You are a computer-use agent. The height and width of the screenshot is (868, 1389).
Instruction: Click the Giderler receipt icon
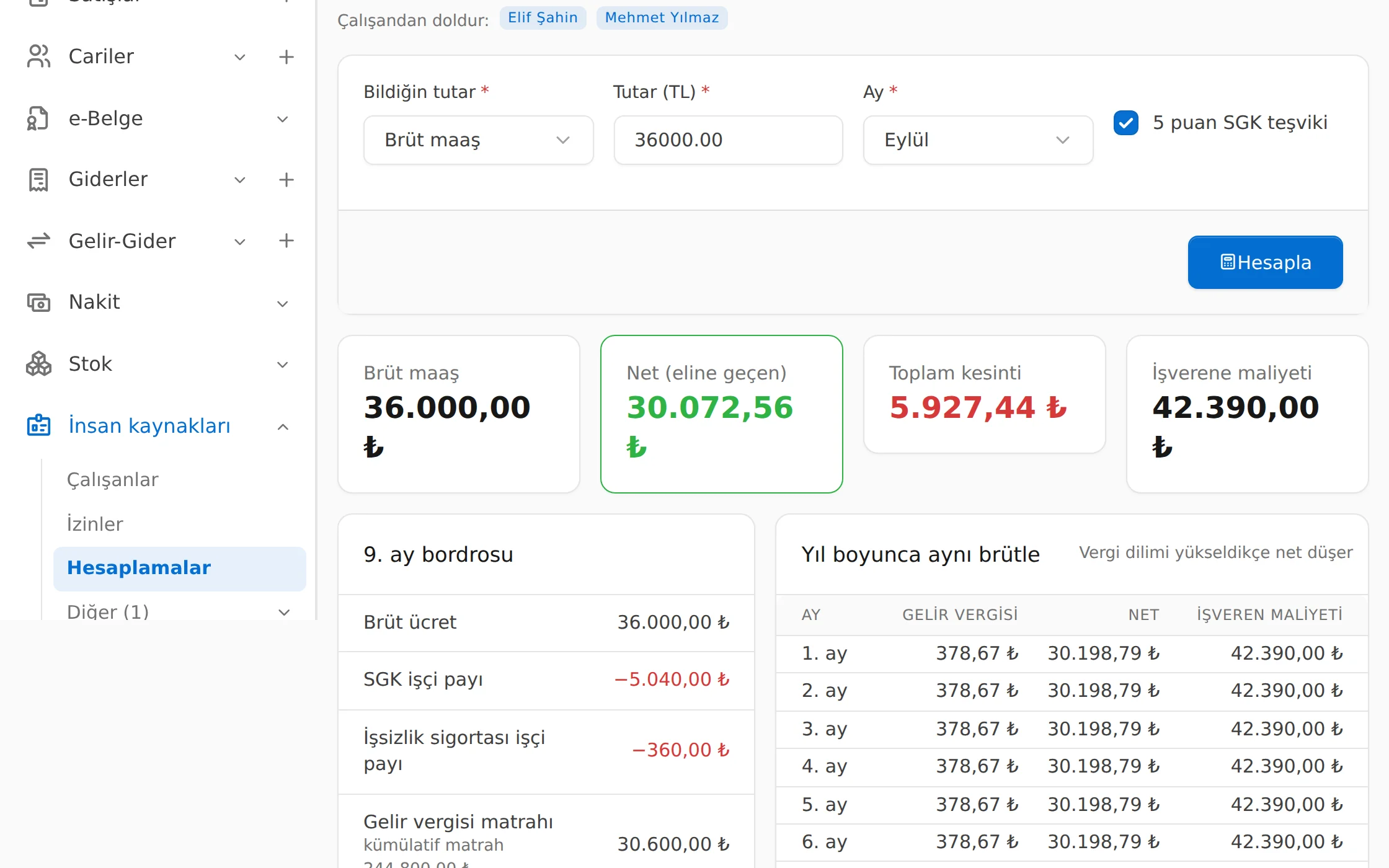(38, 180)
